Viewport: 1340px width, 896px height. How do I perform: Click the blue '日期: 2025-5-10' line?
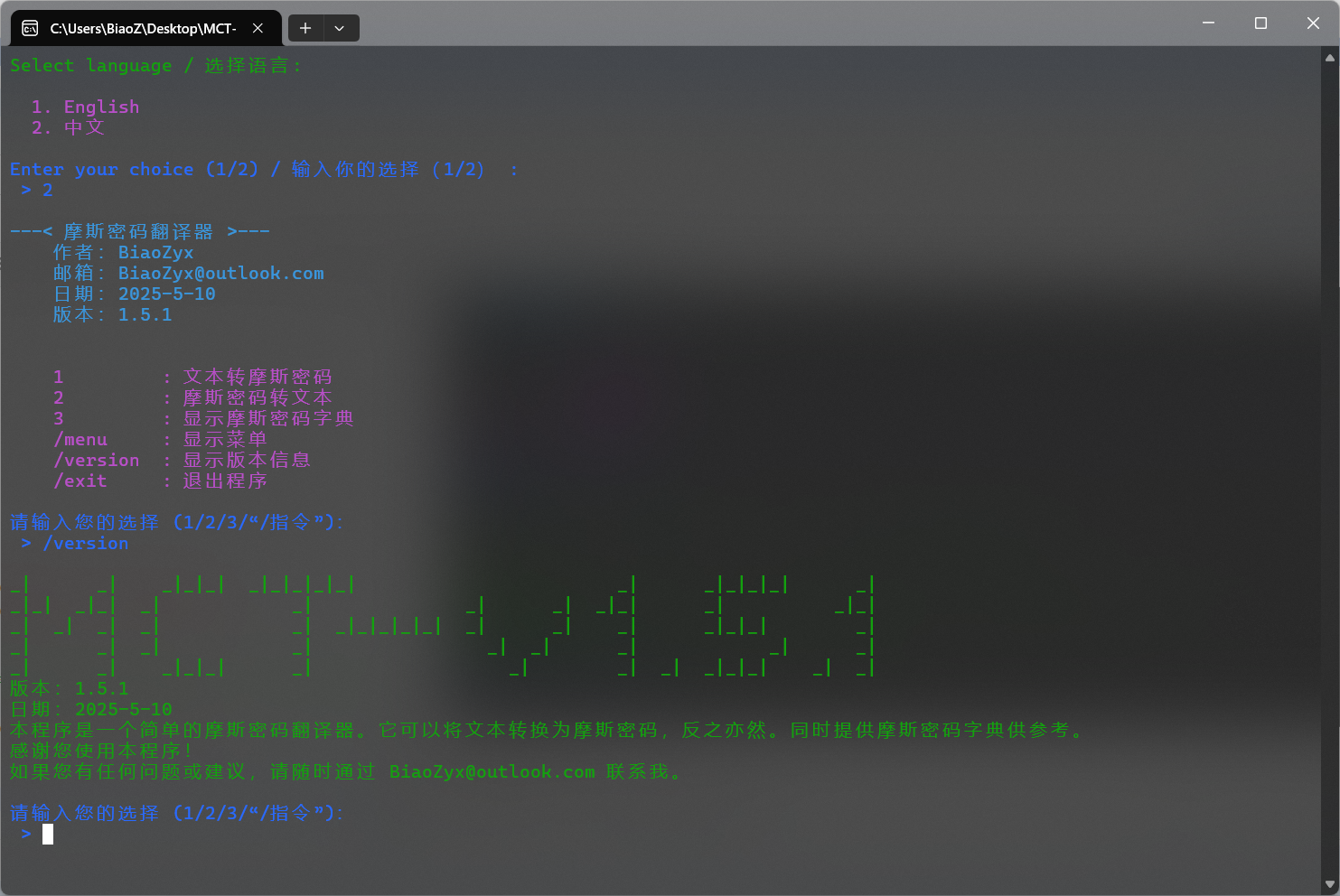134,294
